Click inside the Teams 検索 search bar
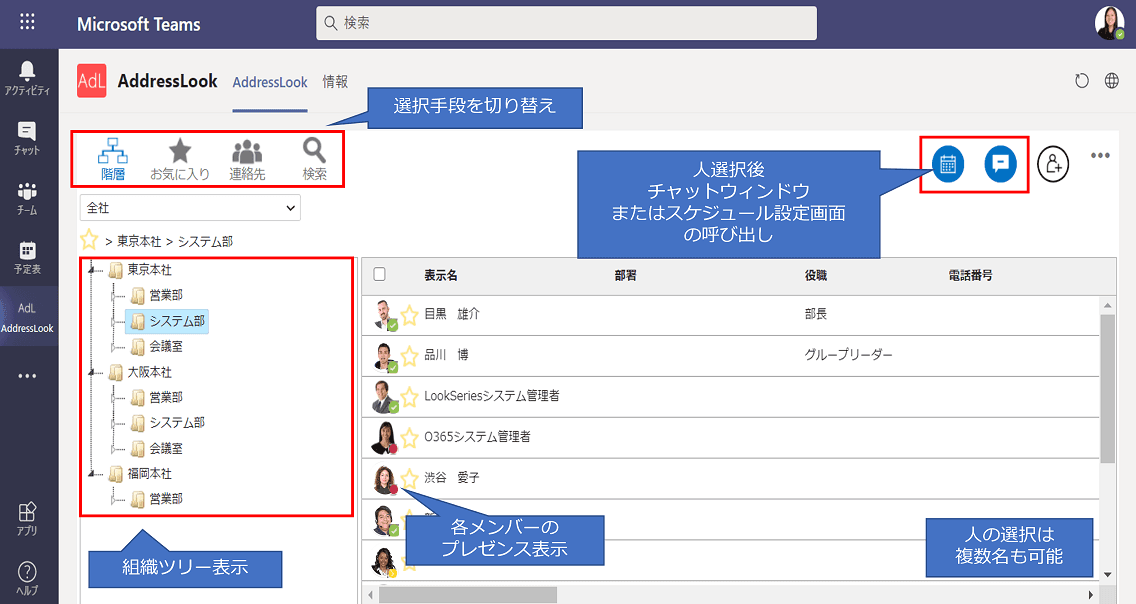1136x604 pixels. [566, 20]
